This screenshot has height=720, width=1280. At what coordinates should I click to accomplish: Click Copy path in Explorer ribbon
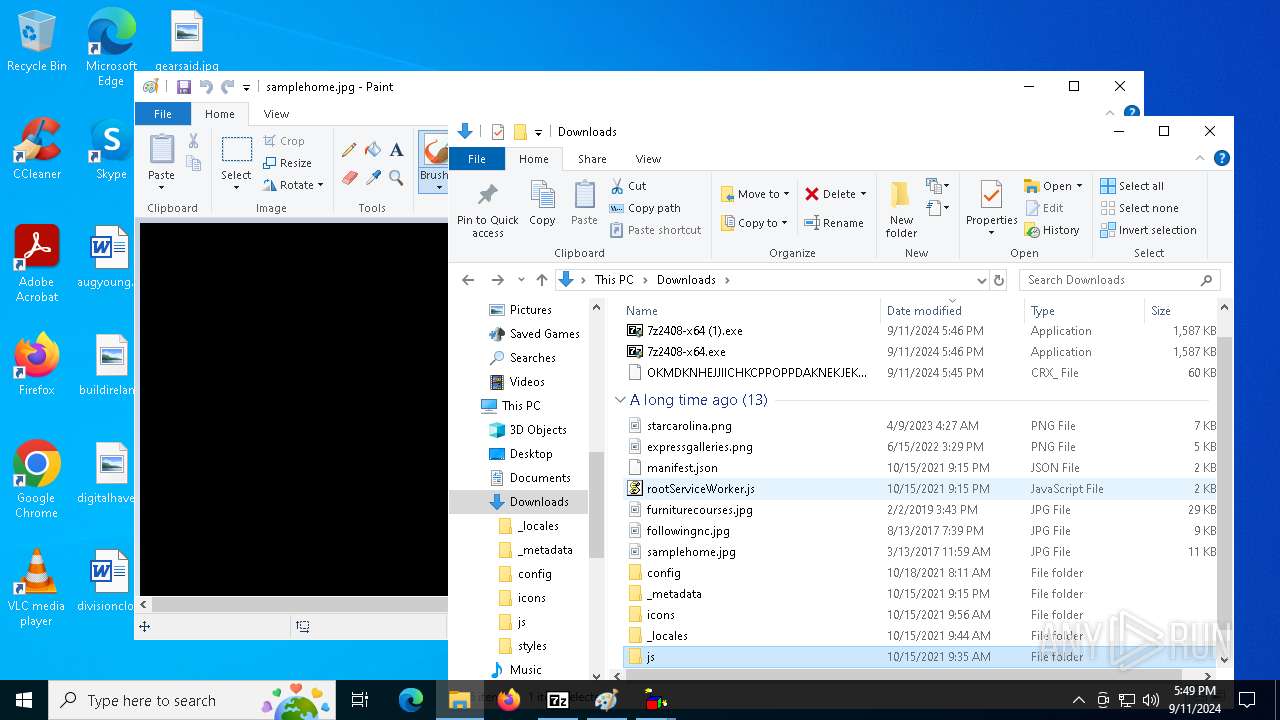(x=645, y=208)
